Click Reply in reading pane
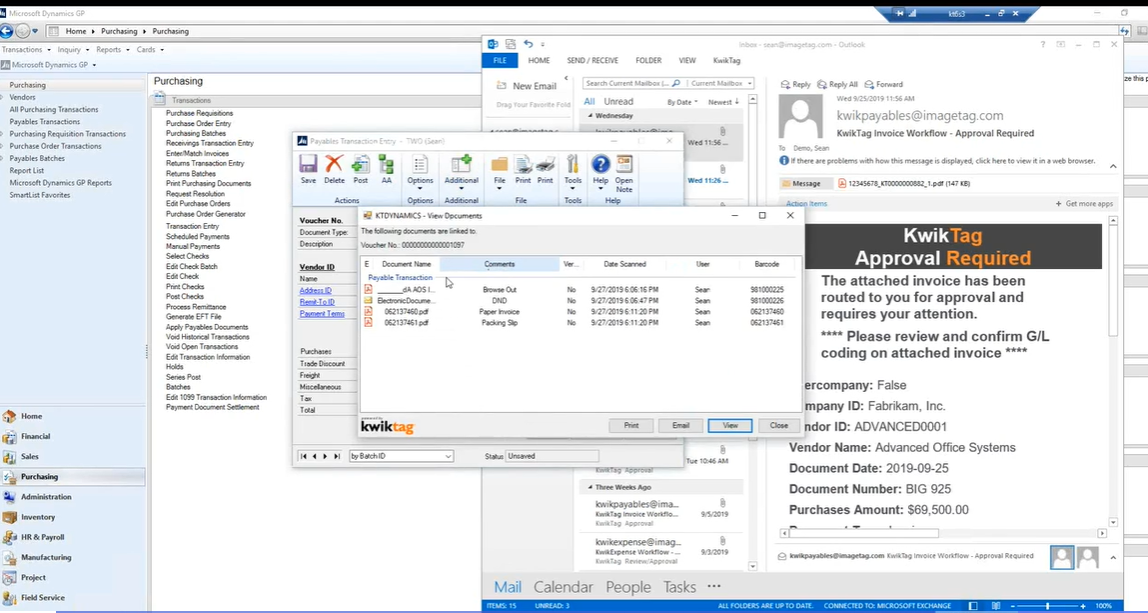This screenshot has width=1148, height=613. tap(796, 84)
